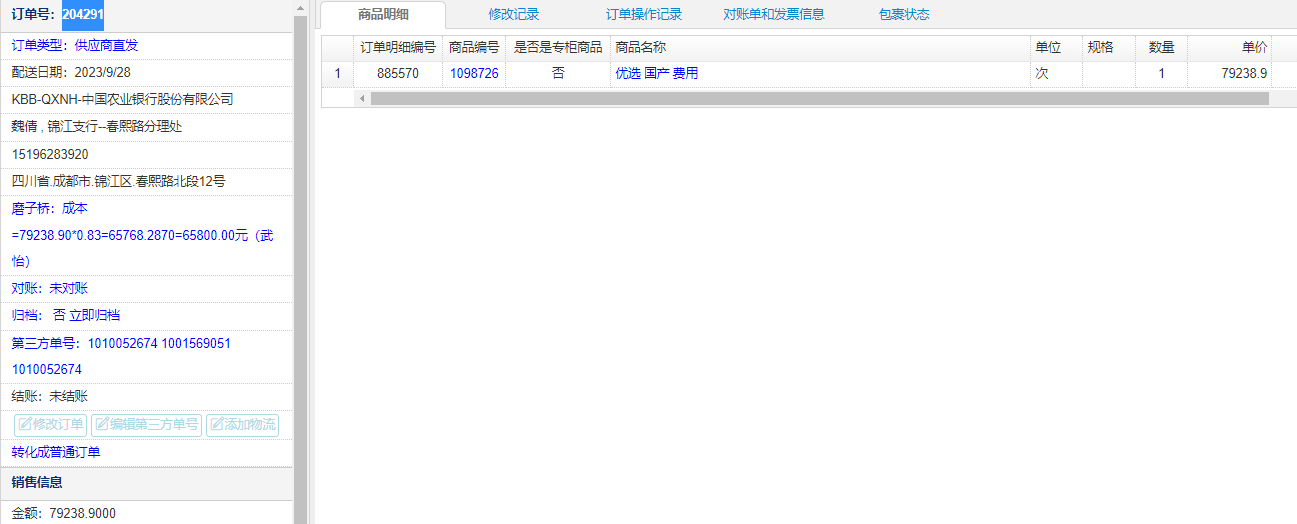Click the 对账:未对账 status
This screenshot has height=524, width=1297.
(x=50, y=288)
